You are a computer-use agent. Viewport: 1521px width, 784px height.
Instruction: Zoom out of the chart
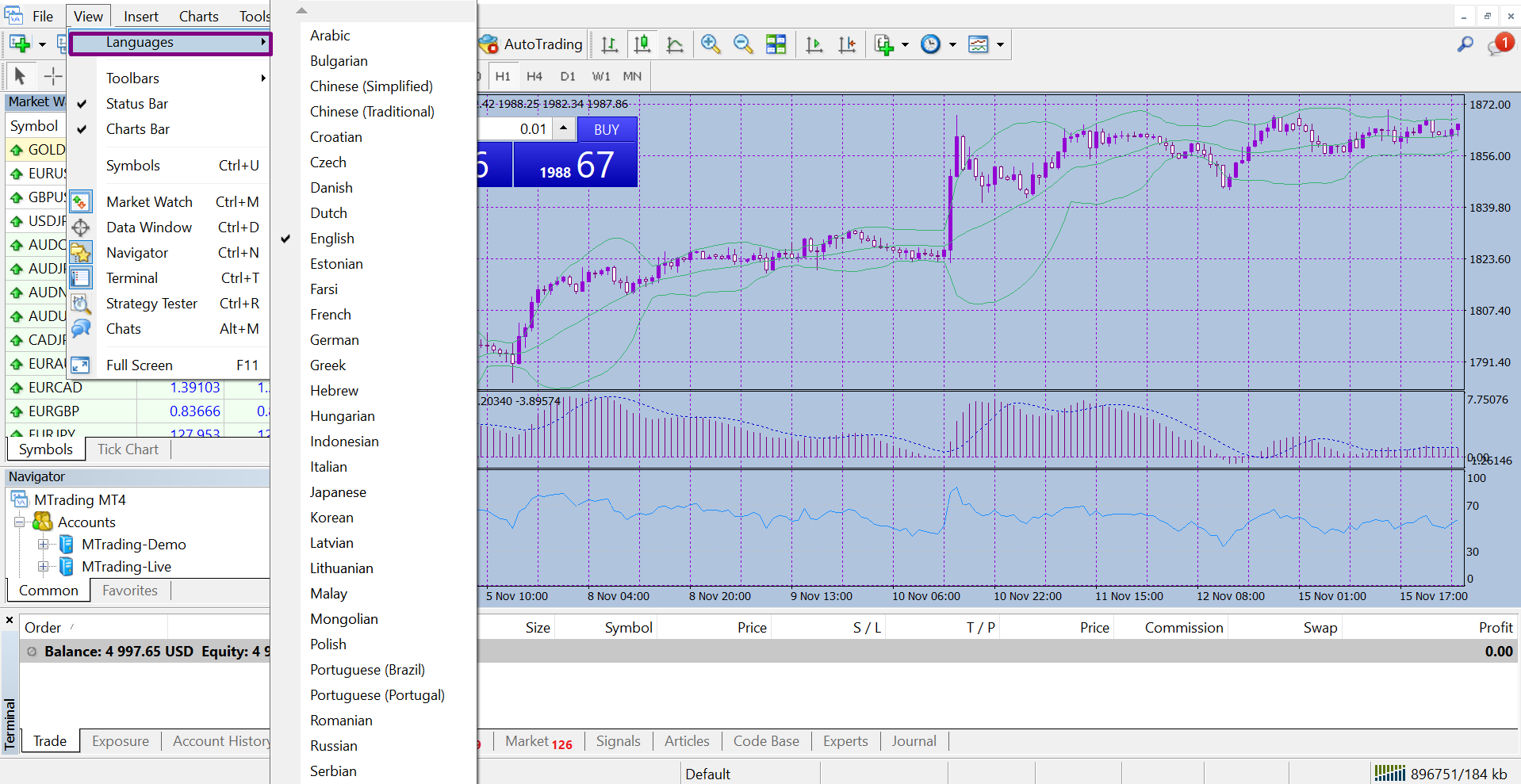point(743,44)
